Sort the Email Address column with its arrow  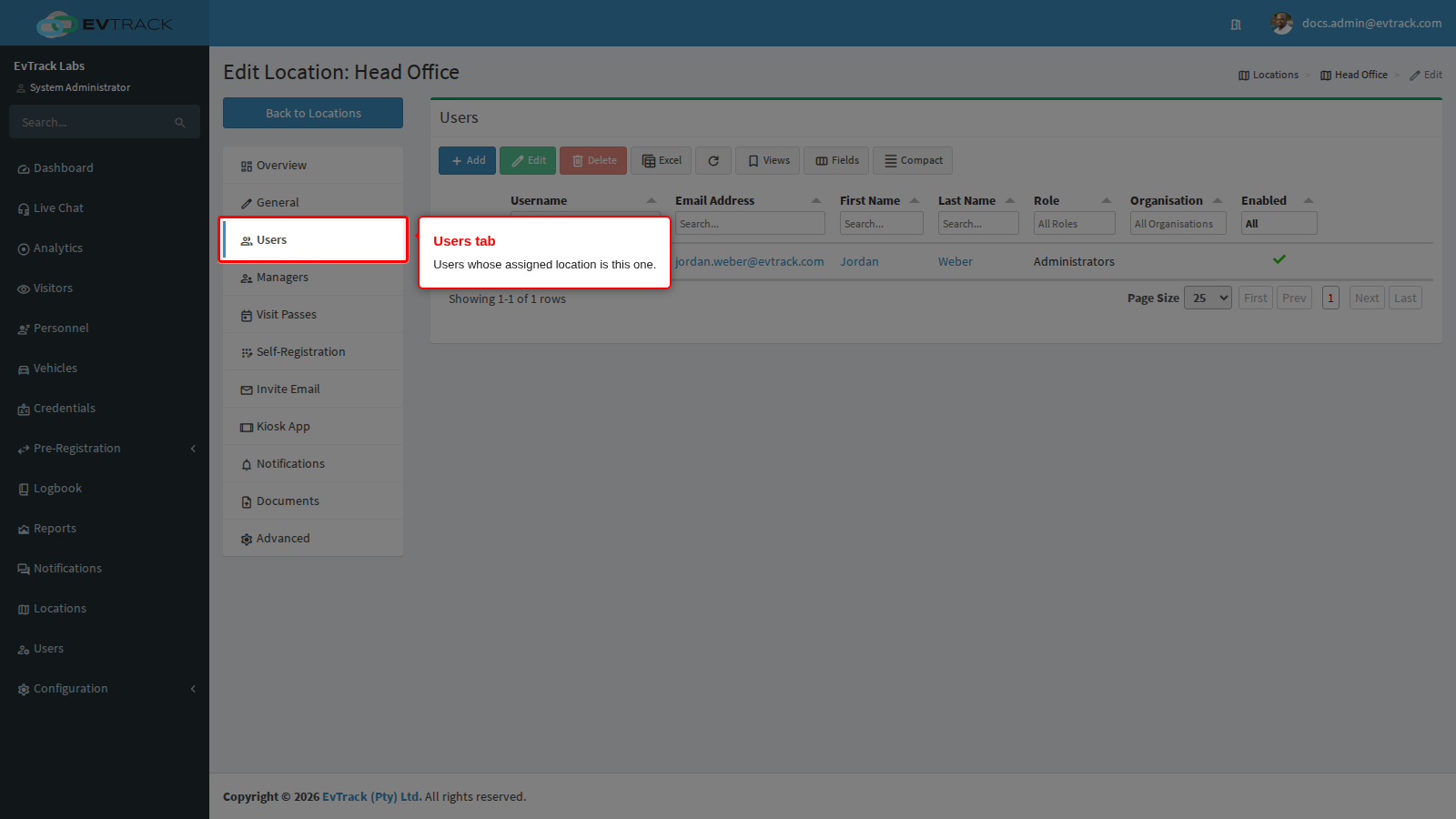coord(816,201)
